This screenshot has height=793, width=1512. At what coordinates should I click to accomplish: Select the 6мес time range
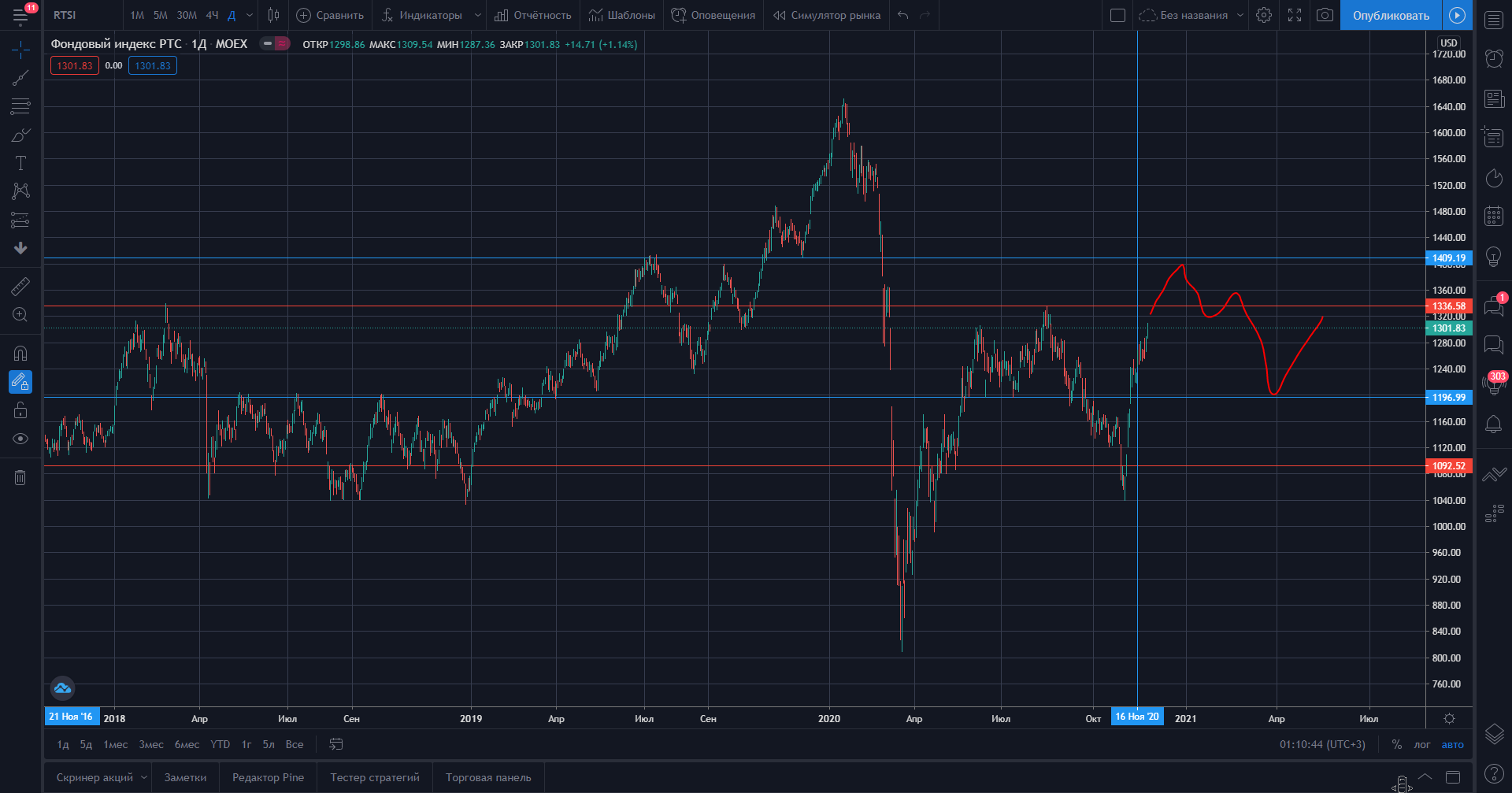coord(187,744)
